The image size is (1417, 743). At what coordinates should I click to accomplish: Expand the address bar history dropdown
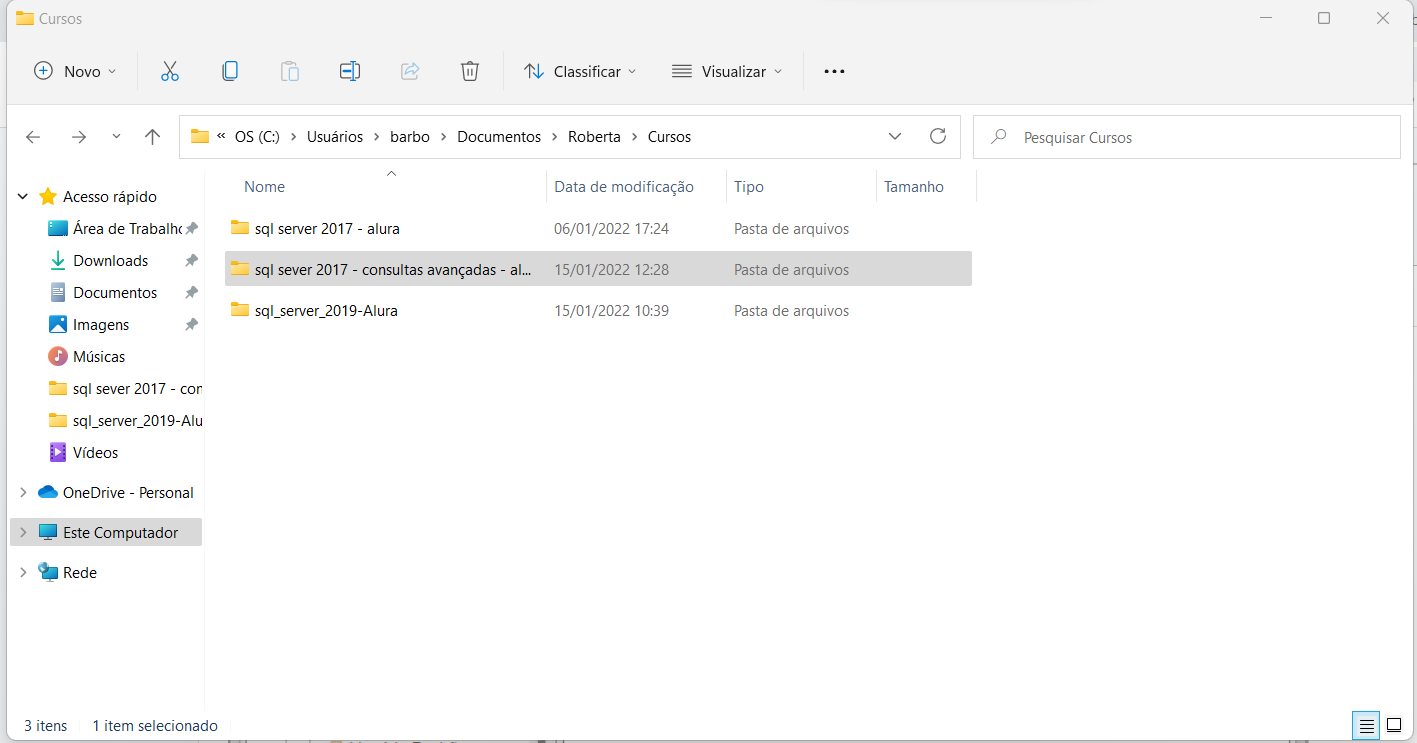pyautogui.click(x=895, y=136)
